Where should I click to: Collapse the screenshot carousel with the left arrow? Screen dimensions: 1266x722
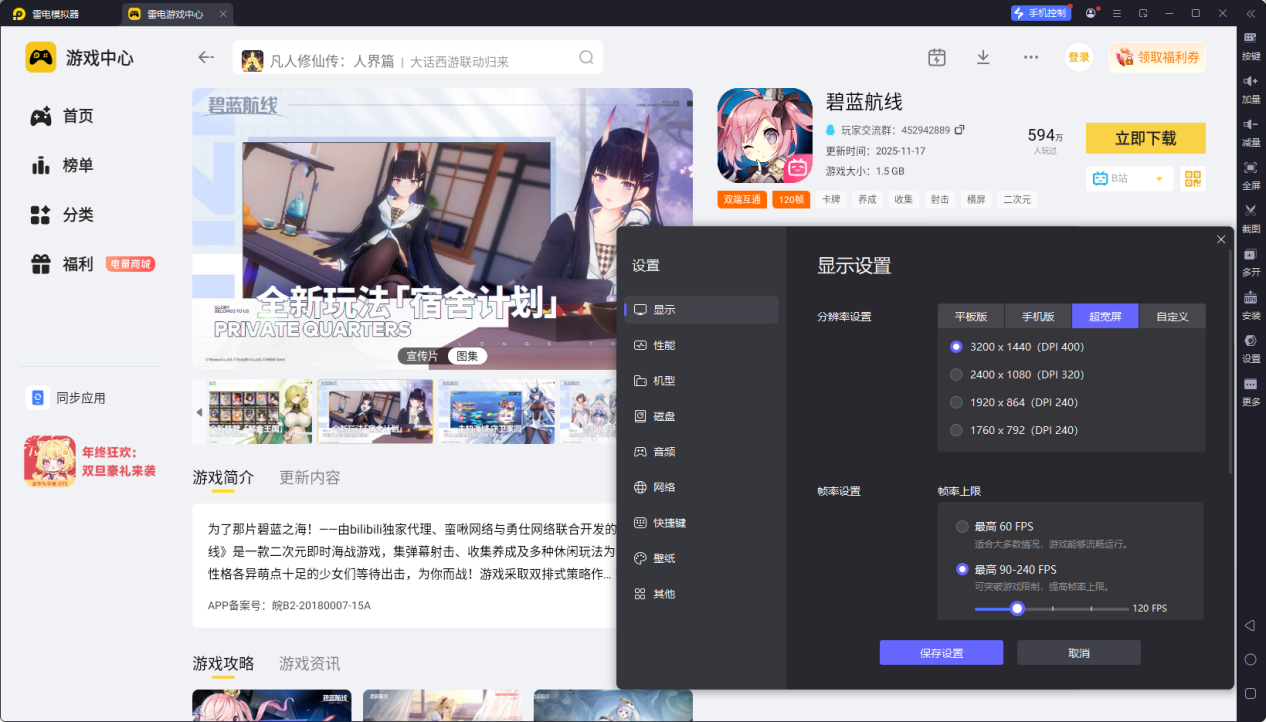click(x=199, y=411)
